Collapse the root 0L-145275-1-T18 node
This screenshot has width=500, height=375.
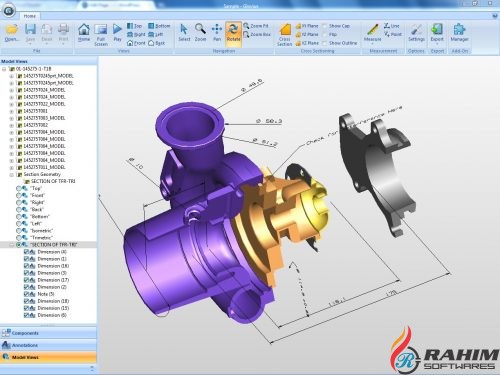[x=4, y=69]
